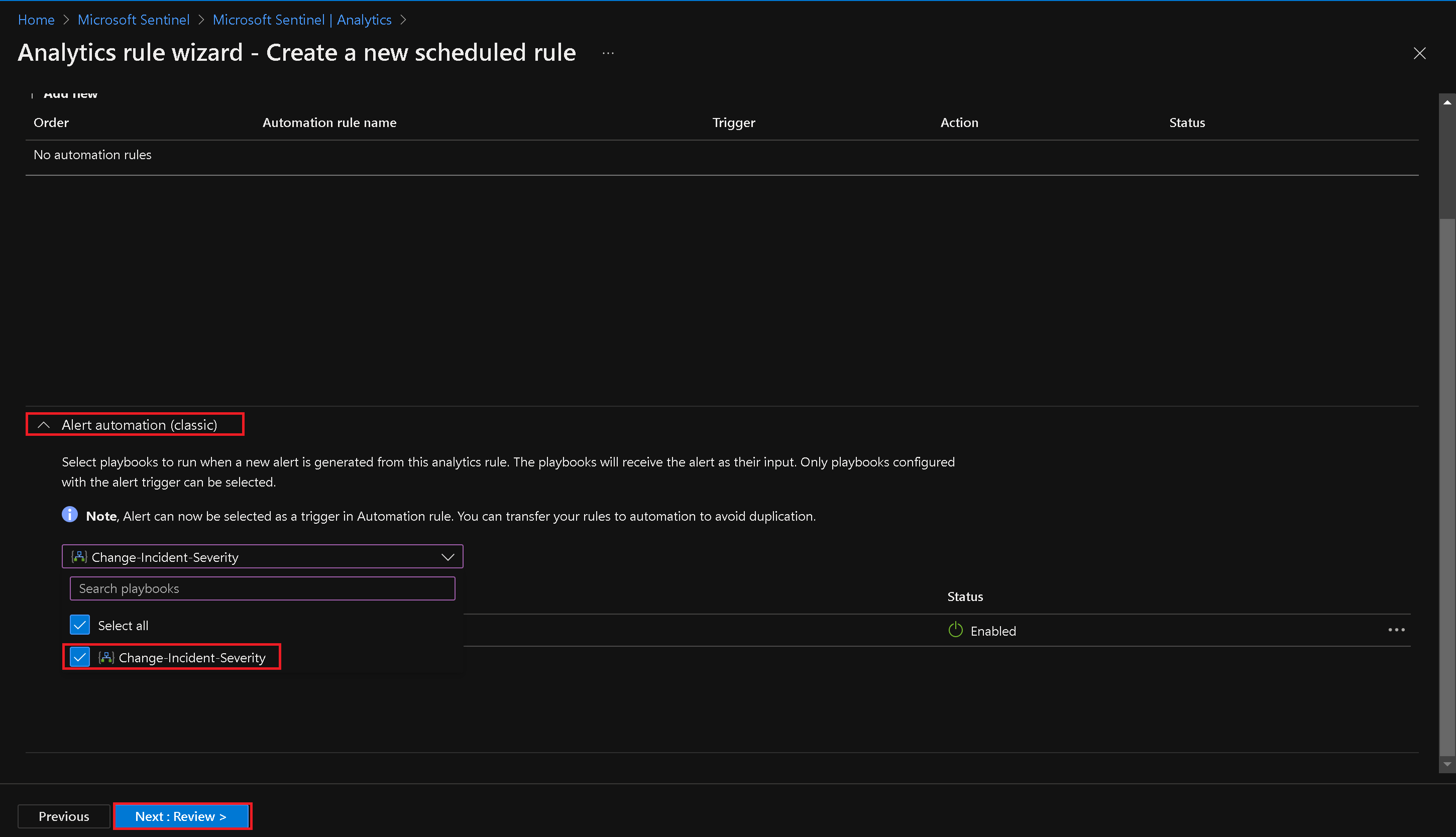The image size is (1456, 837).
Task: Focus the Search playbooks field
Action: click(262, 588)
